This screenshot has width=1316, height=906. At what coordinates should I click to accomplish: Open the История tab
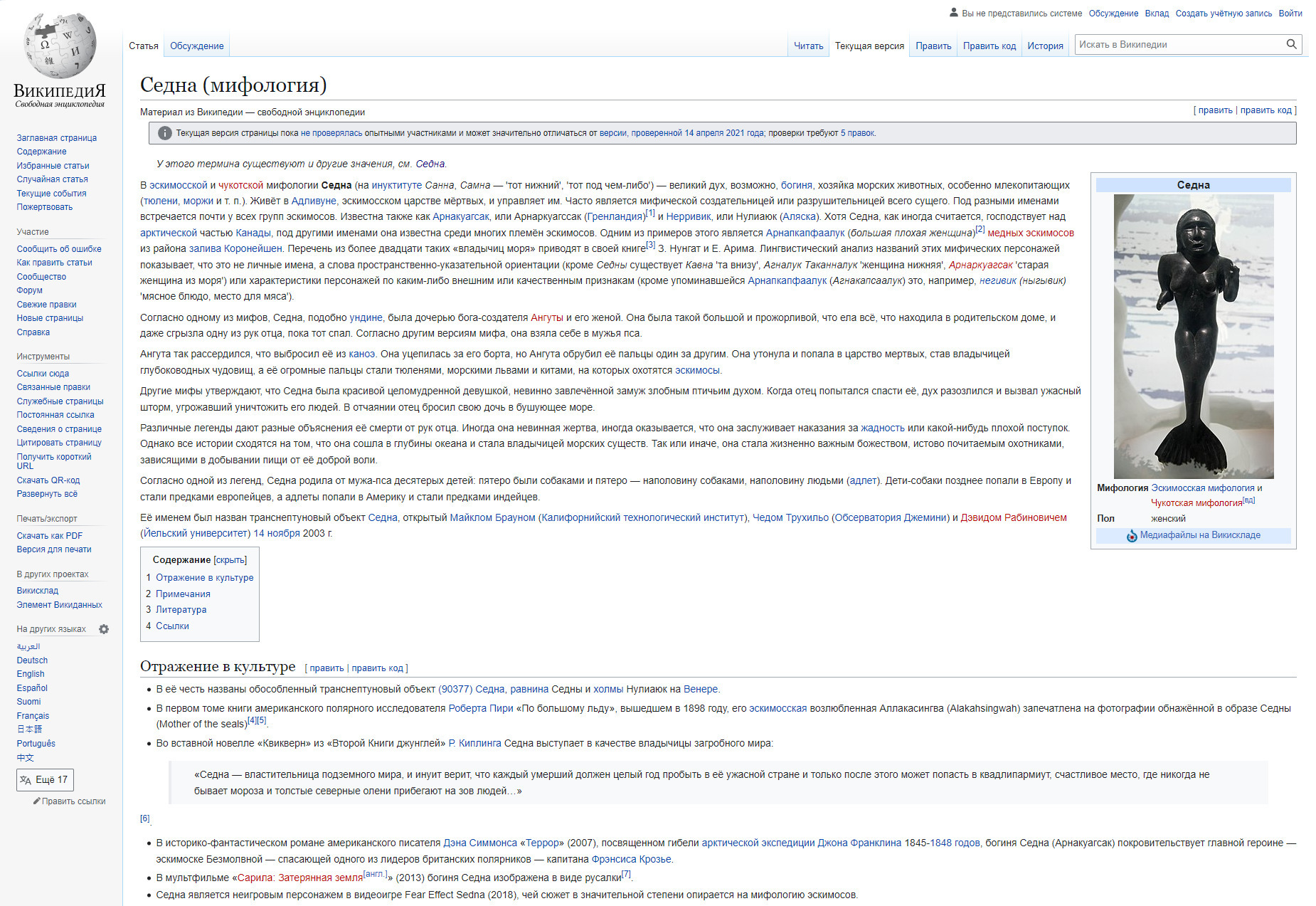[1045, 46]
